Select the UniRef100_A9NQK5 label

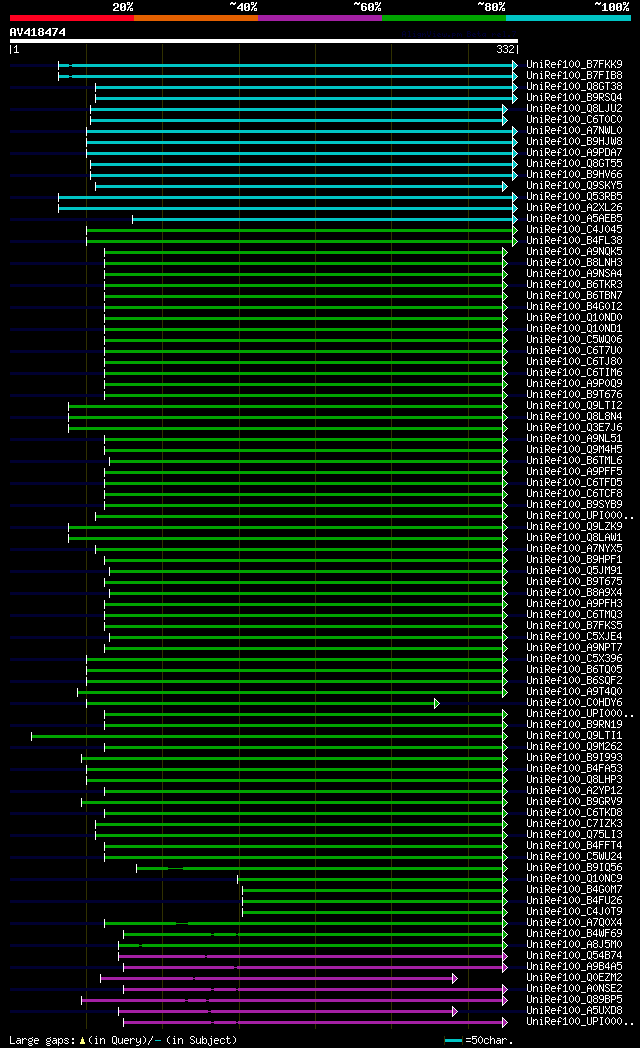pos(574,252)
